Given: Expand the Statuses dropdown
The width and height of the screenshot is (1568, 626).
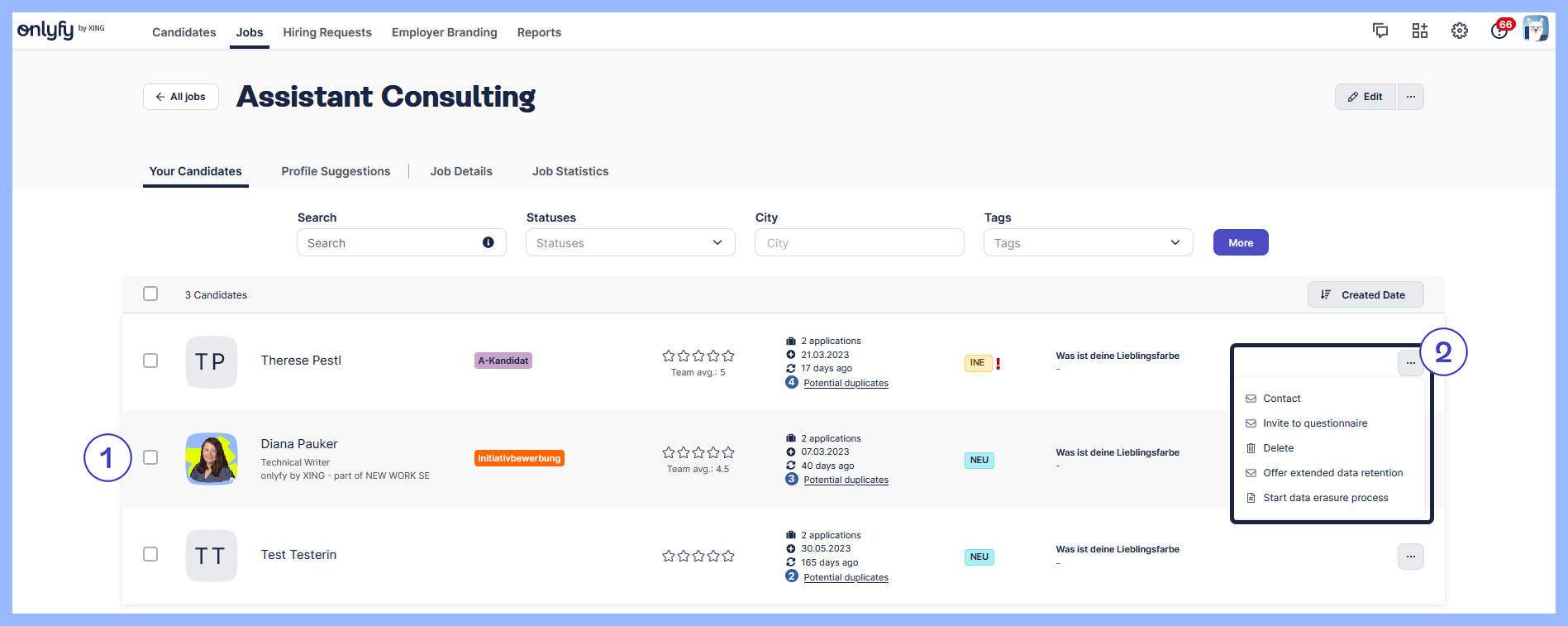Looking at the screenshot, I should [630, 242].
